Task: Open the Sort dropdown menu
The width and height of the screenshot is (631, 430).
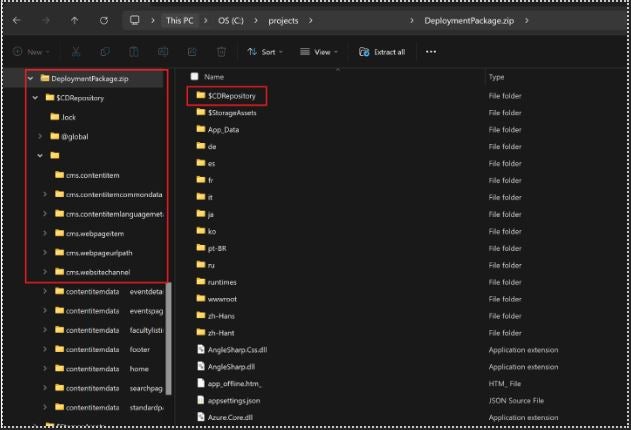Action: [265, 51]
